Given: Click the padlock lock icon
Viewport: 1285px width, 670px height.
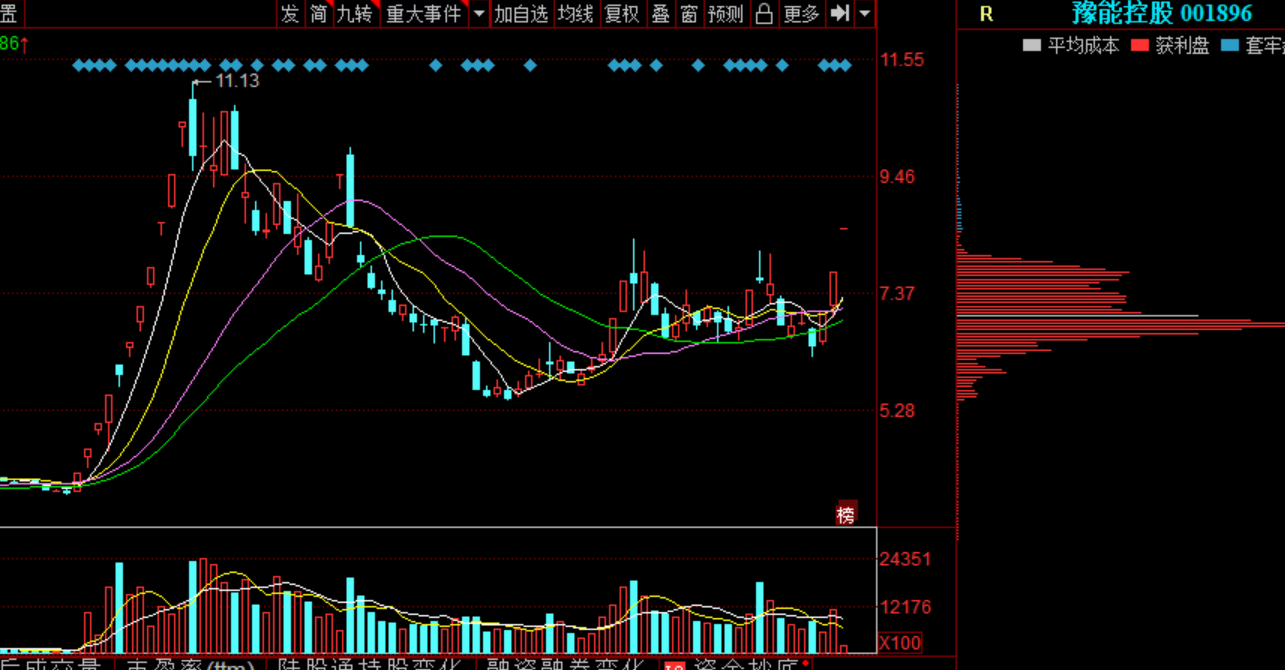Looking at the screenshot, I should pyautogui.click(x=764, y=13).
